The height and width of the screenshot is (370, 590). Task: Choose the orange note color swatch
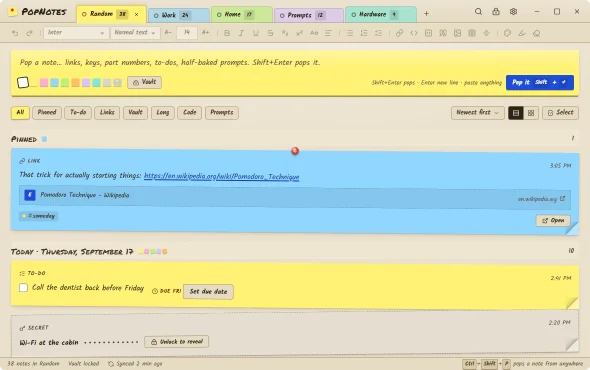point(76,82)
